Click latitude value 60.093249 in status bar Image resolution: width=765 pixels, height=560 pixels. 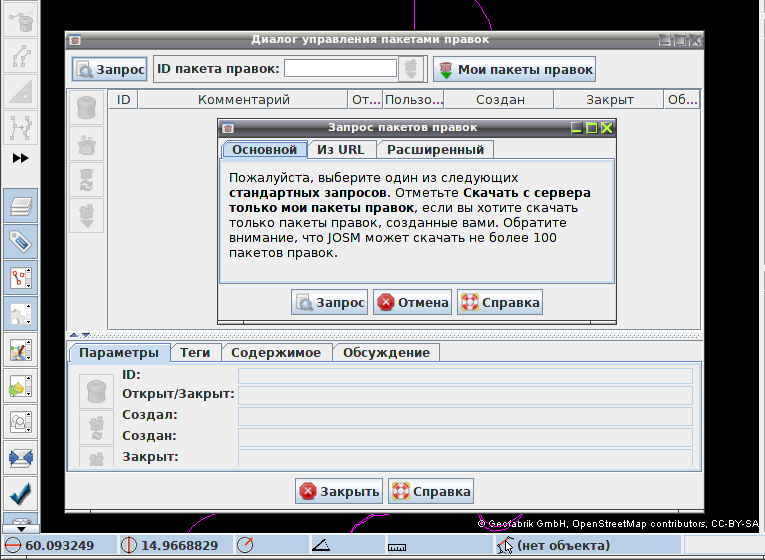59,545
